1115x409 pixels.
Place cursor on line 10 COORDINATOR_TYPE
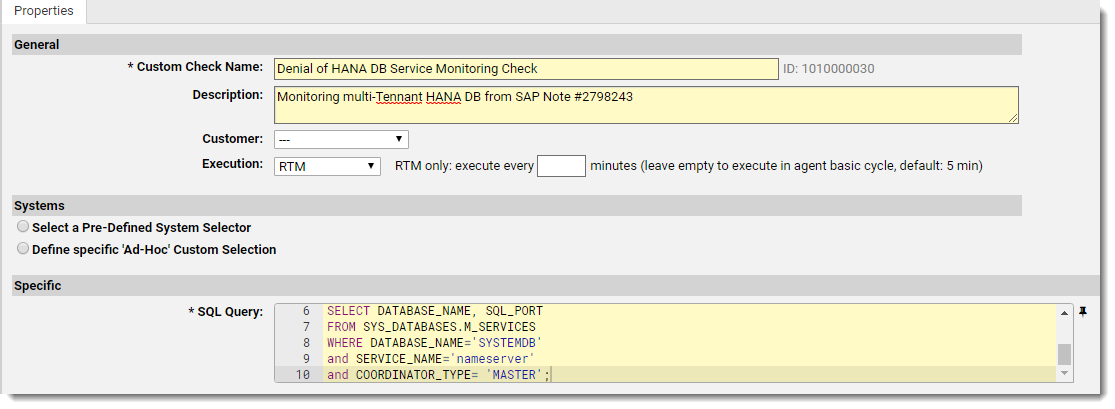pyautogui.click(x=438, y=374)
